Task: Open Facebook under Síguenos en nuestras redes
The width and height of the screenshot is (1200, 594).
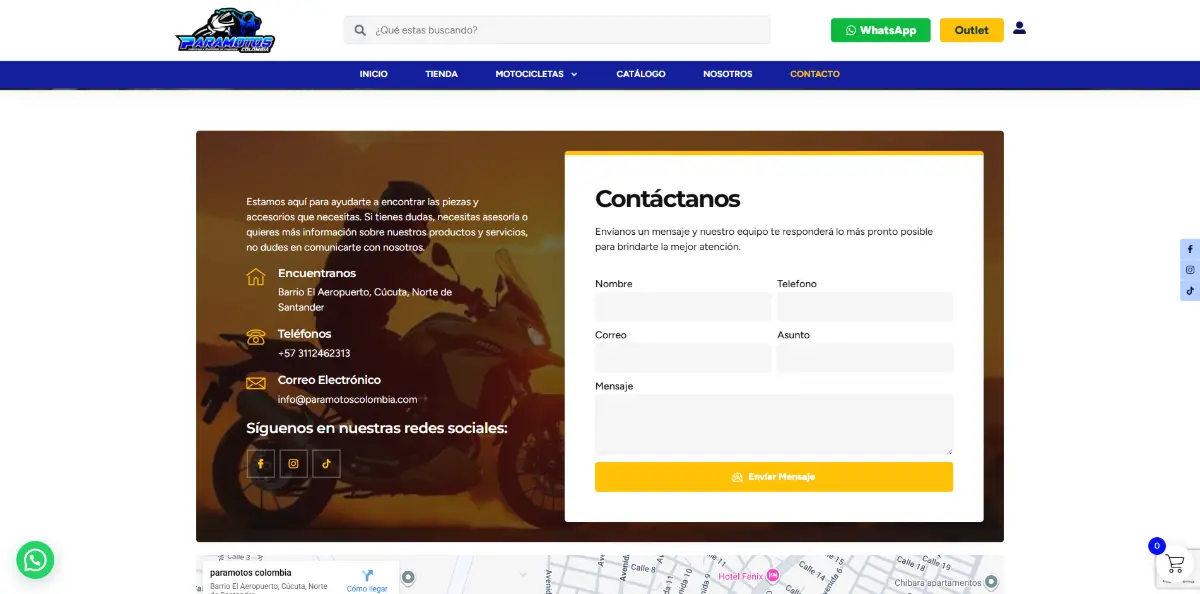Action: 261,463
